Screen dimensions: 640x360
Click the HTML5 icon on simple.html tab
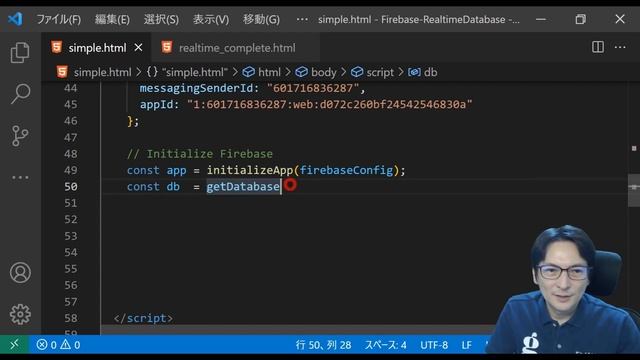click(57, 47)
